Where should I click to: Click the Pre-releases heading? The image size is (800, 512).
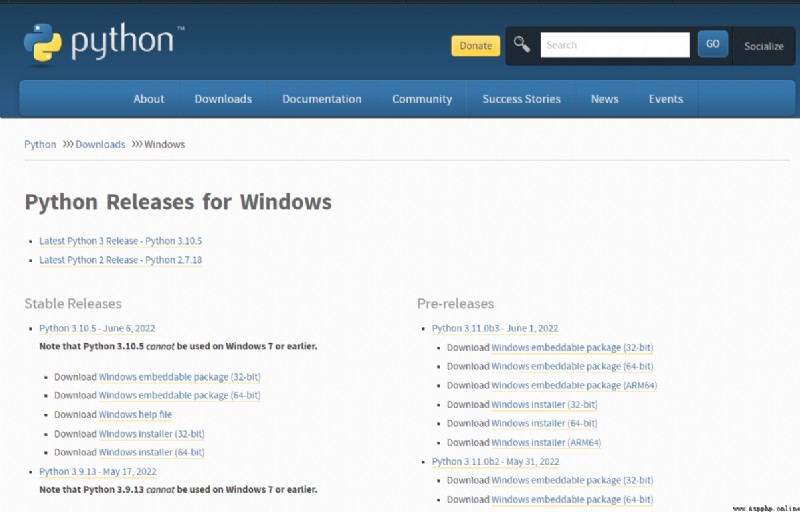coord(456,304)
